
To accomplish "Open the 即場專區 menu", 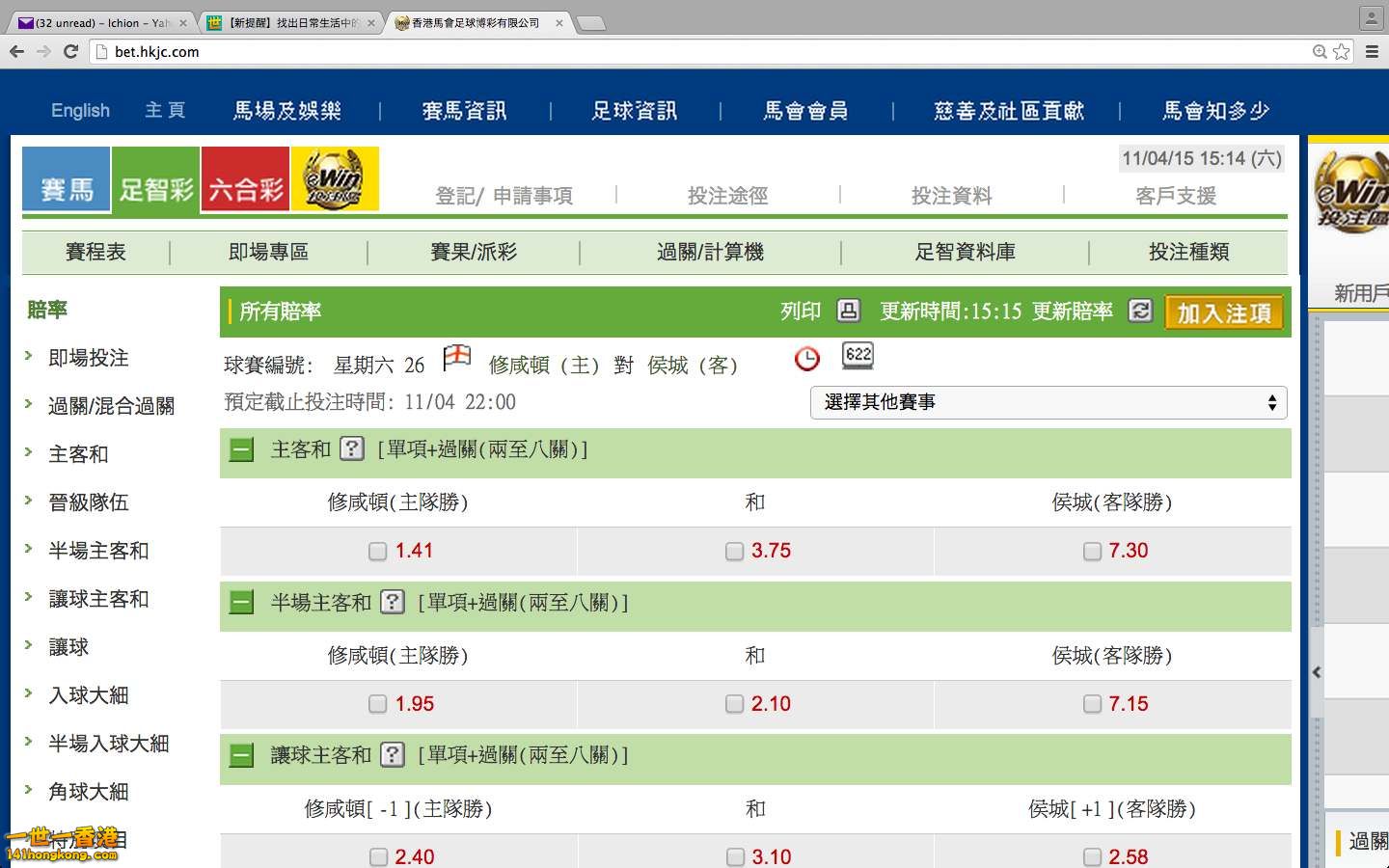I will click(268, 252).
